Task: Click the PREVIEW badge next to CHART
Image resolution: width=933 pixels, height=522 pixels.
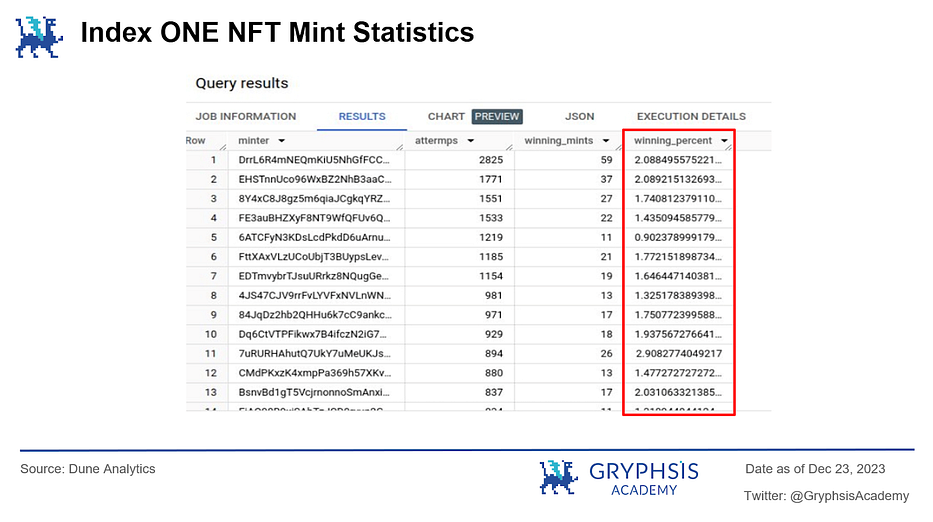Action: coord(497,117)
